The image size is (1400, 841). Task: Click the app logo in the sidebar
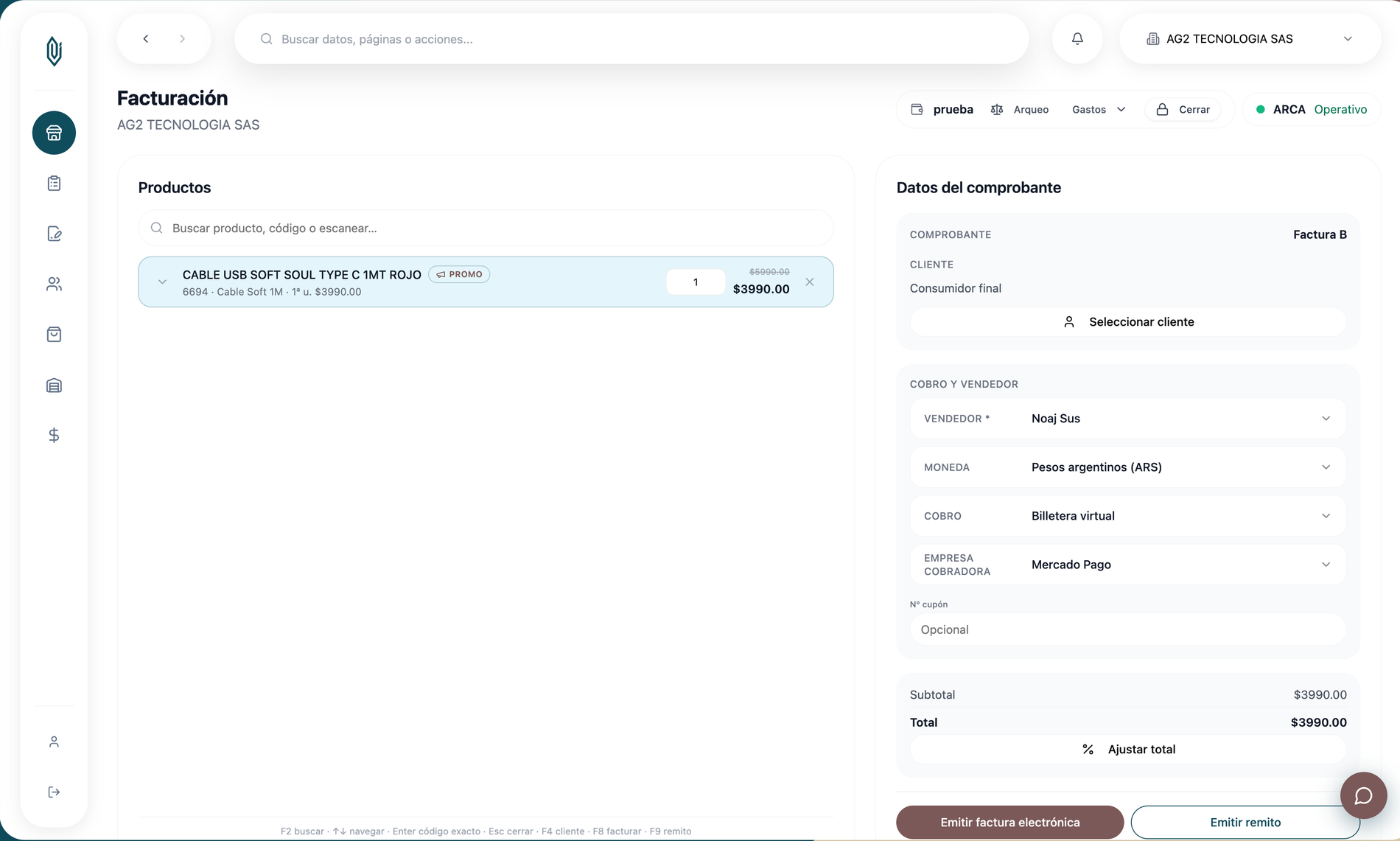54,51
